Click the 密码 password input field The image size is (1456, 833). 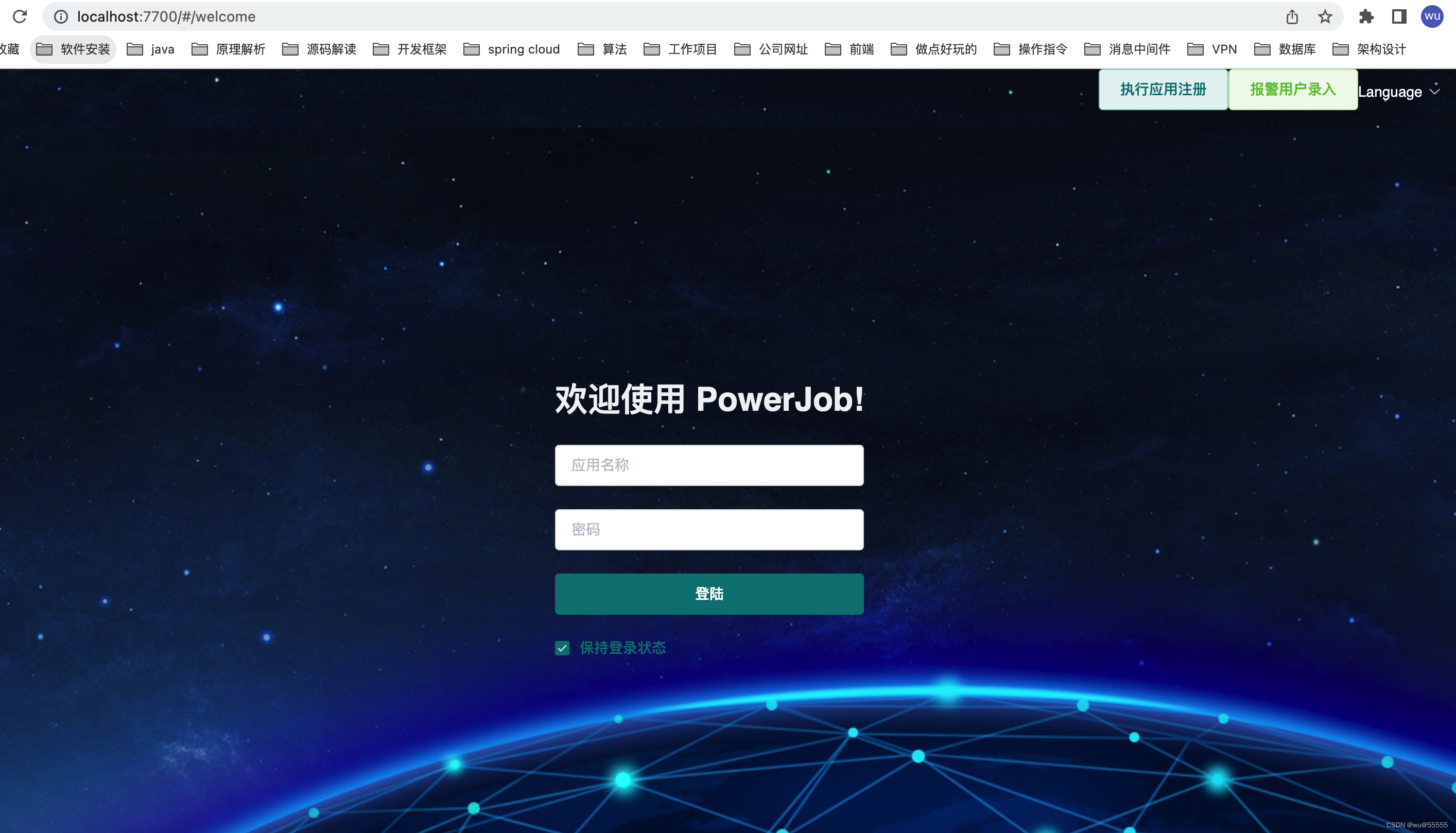(x=709, y=529)
